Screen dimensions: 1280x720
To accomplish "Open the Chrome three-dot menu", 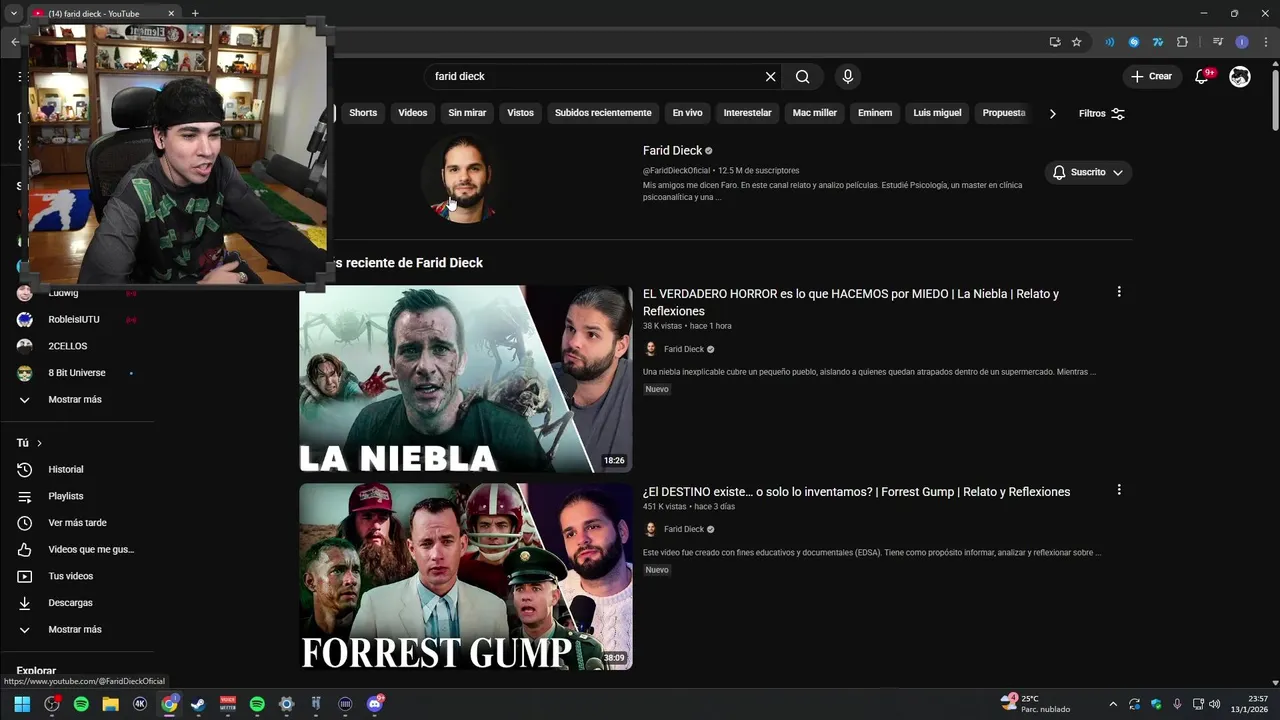I will 1266,42.
